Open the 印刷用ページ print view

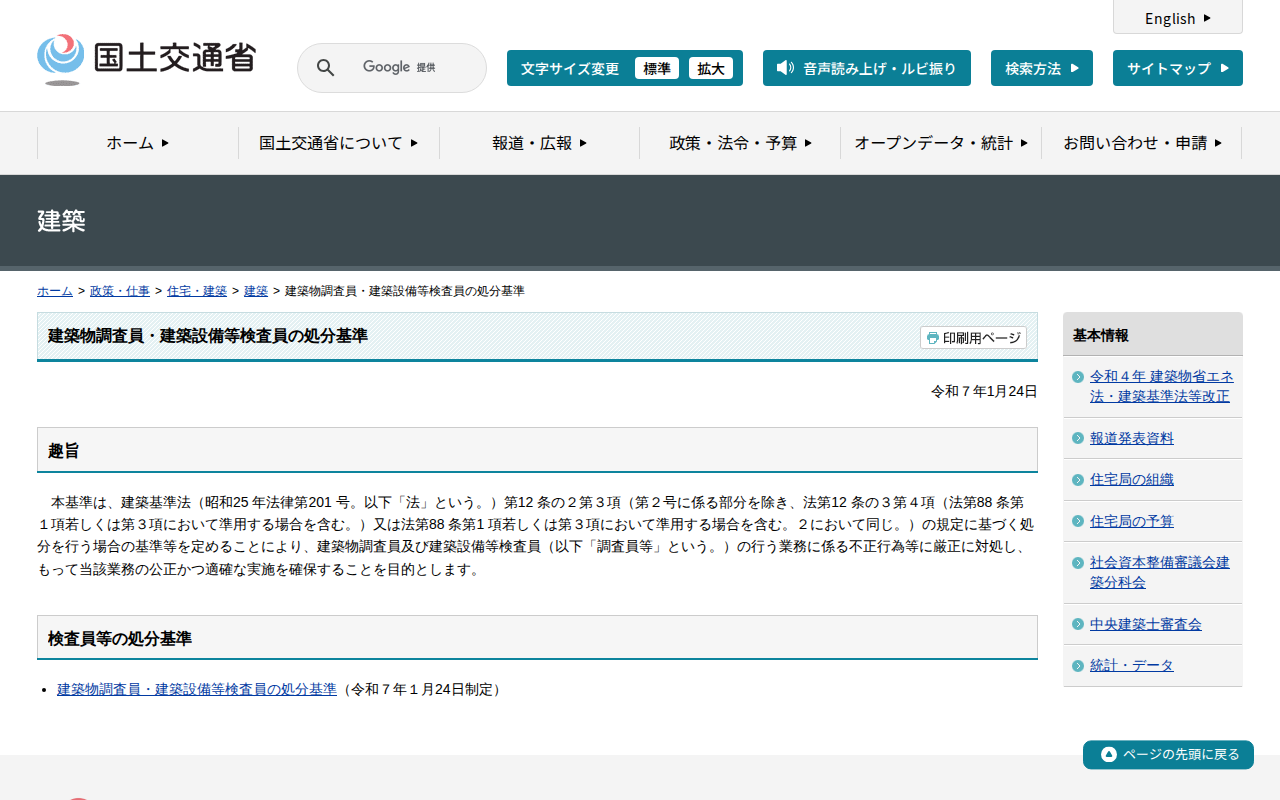974,338
